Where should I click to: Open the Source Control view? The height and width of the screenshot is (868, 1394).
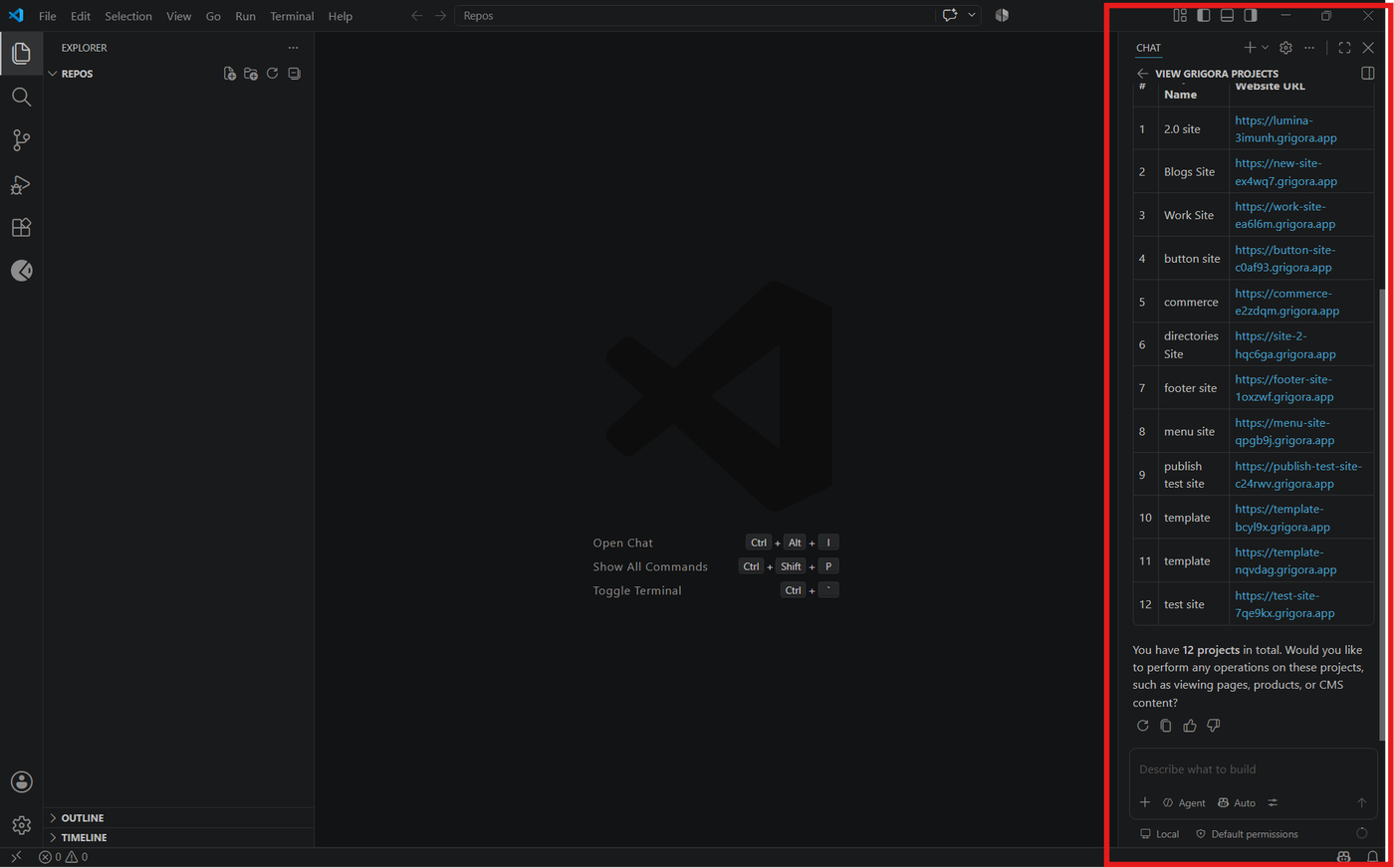21,140
